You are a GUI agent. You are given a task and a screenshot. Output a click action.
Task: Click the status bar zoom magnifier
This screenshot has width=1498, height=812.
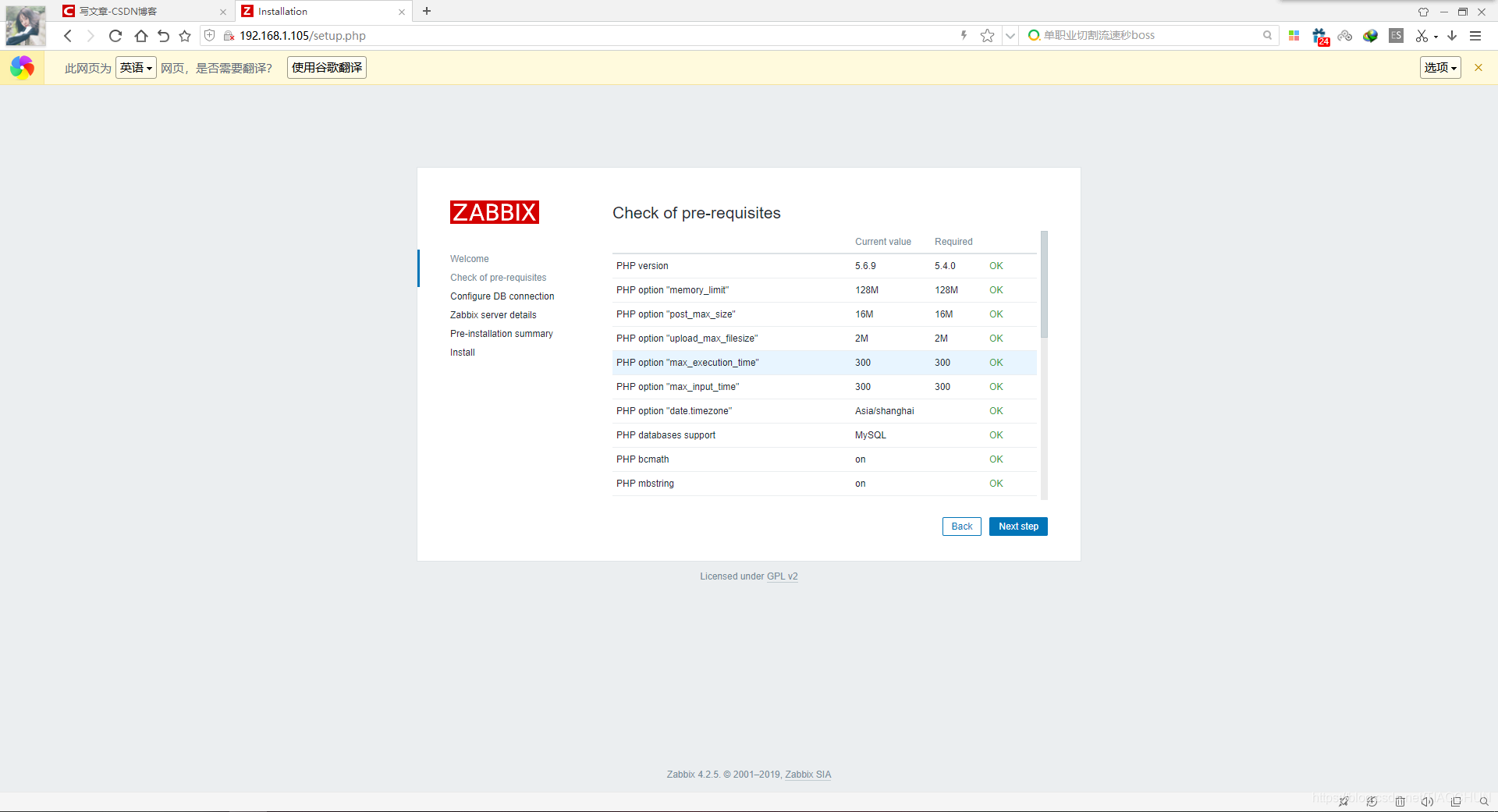click(x=1484, y=801)
